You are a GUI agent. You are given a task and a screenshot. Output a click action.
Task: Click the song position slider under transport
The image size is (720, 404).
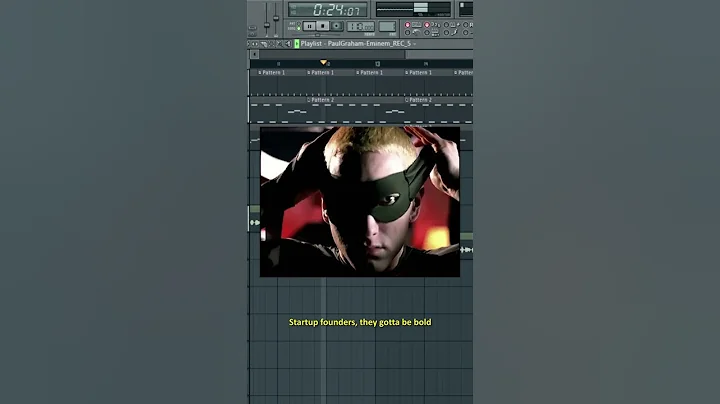click(317, 34)
